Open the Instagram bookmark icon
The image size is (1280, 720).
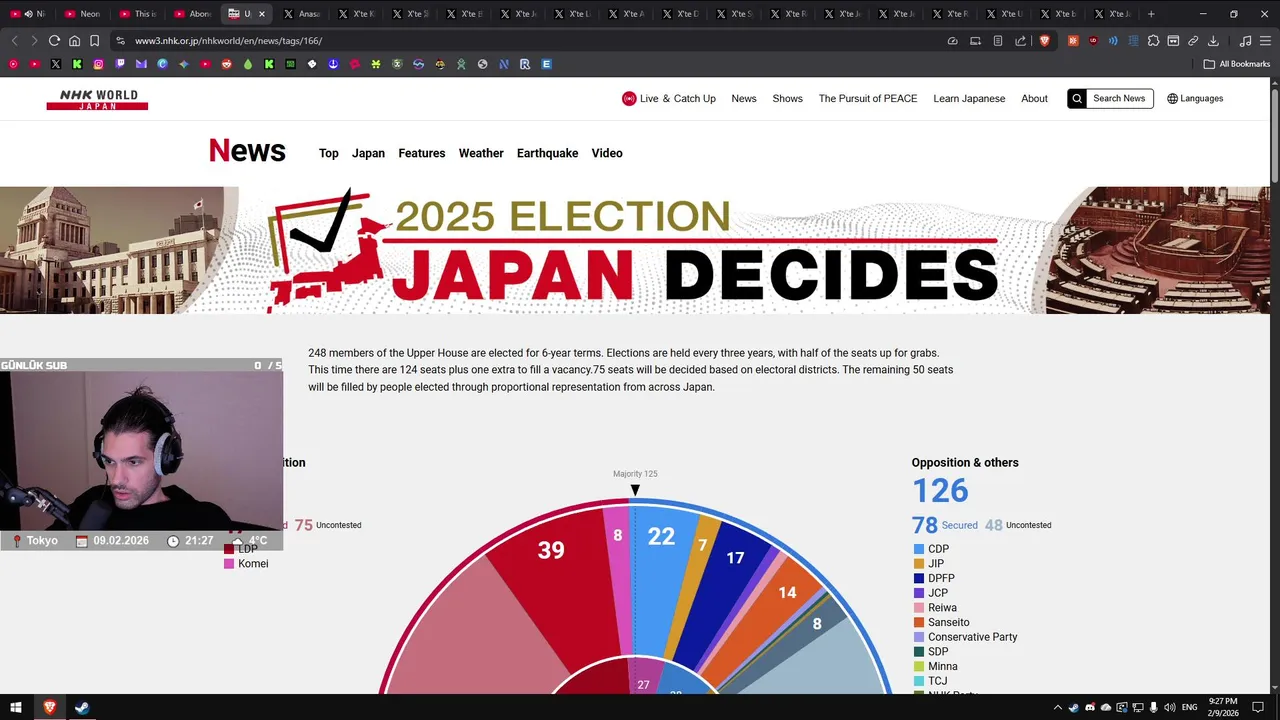click(99, 64)
